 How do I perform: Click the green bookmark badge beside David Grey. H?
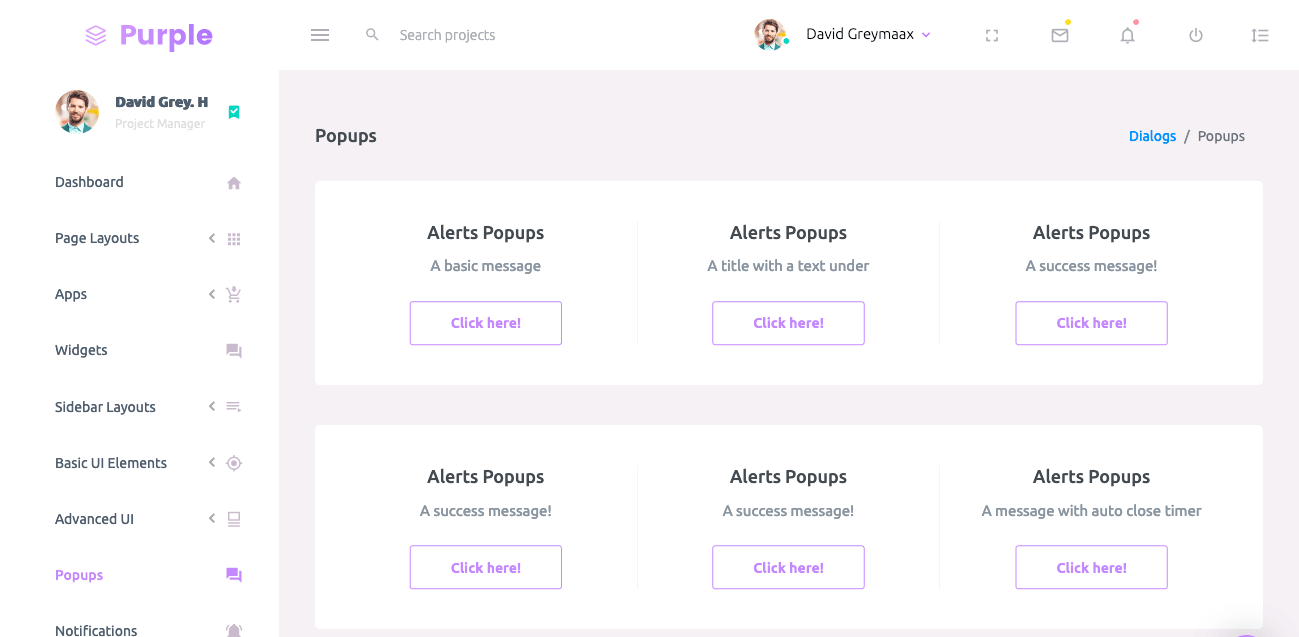click(x=234, y=112)
